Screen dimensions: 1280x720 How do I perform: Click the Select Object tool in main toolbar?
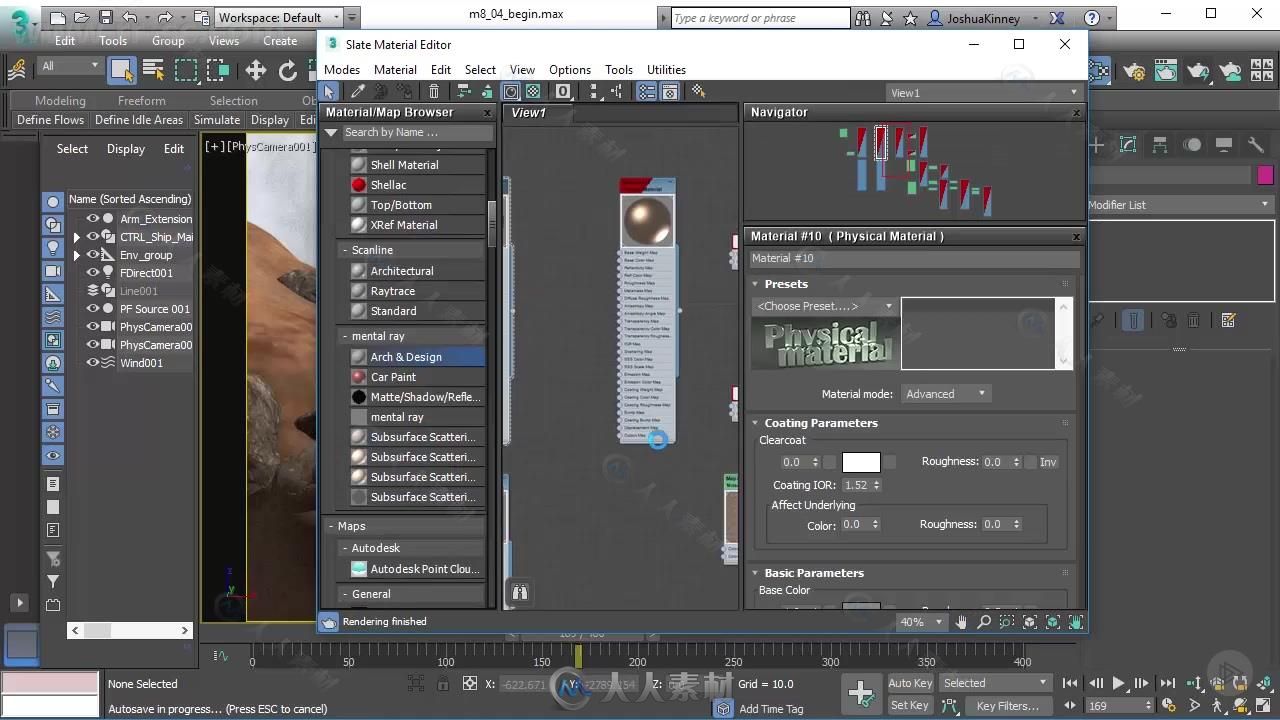[121, 69]
